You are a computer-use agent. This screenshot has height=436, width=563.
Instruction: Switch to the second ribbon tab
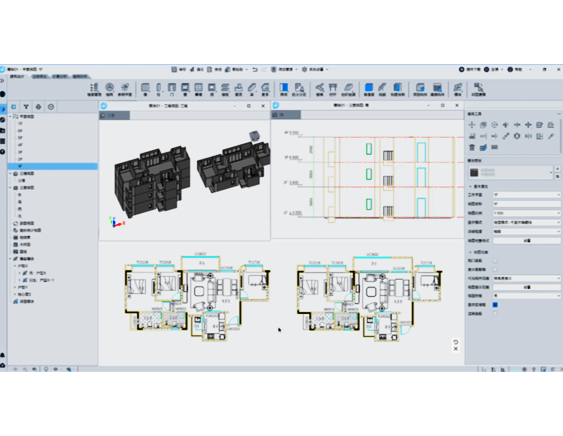pos(40,76)
